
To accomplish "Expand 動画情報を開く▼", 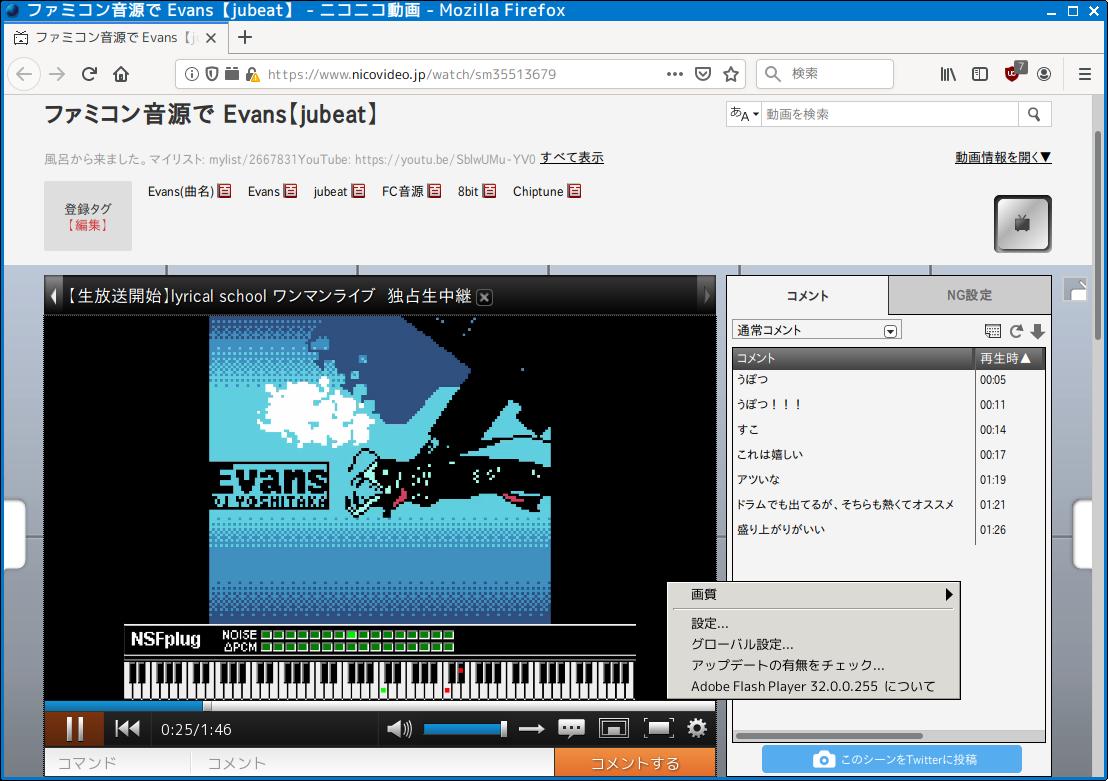I will click(1003, 157).
